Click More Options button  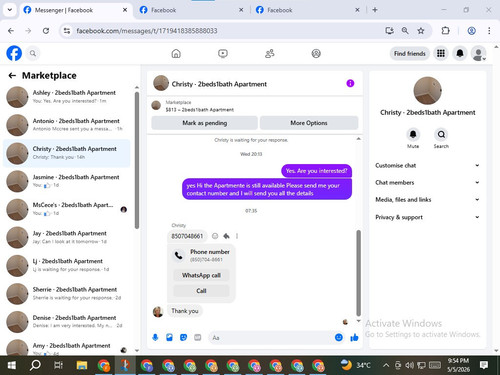click(x=309, y=123)
